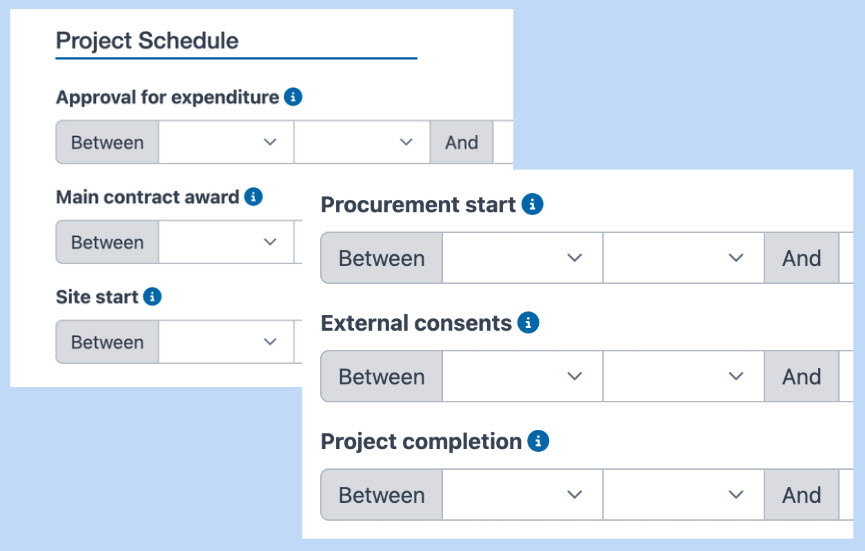
Task: Click And label in Approval for expenditure row
Action: click(x=461, y=143)
